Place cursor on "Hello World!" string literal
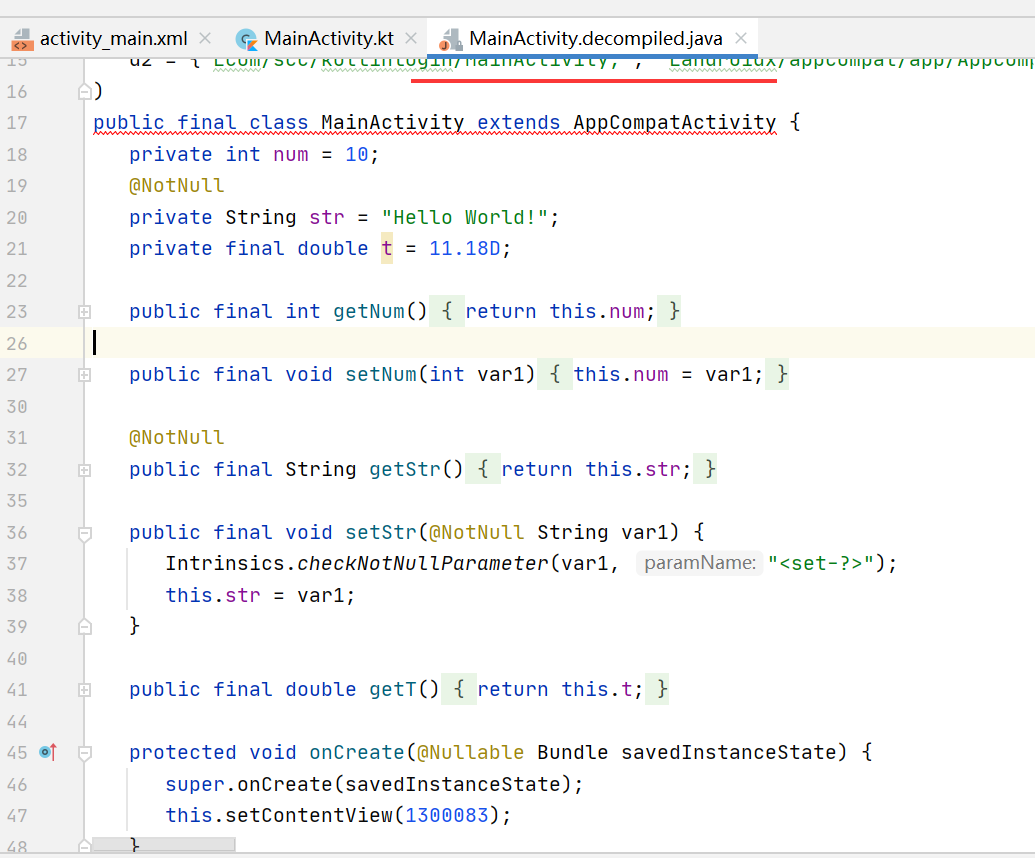 coord(465,217)
